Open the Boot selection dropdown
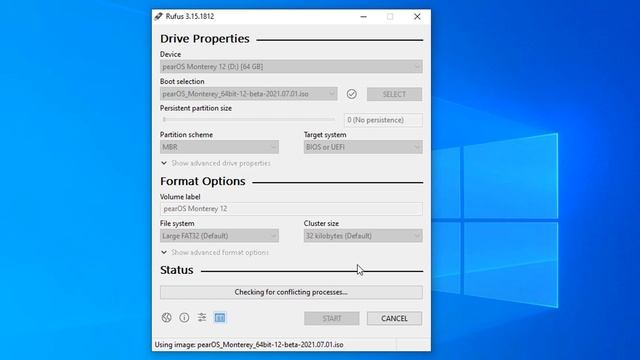Image resolution: width=640 pixels, height=360 pixels. 249,94
